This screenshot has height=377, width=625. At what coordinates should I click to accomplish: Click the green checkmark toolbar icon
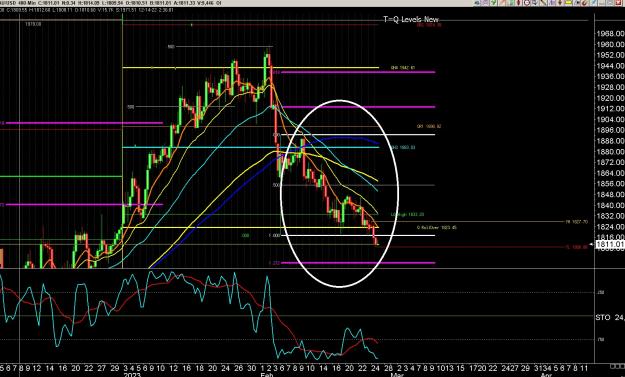[x=493, y=2]
